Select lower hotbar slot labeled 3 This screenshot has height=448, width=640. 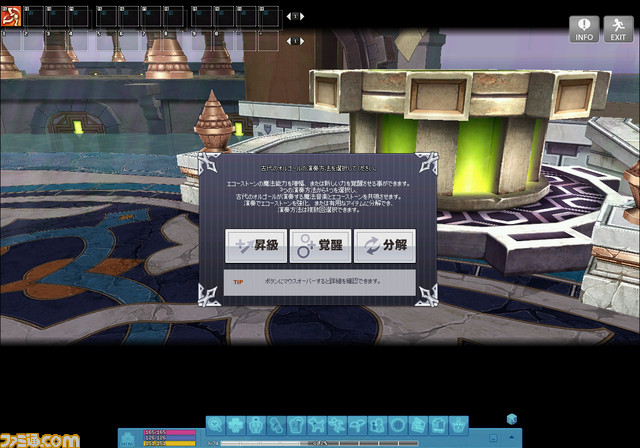click(56, 41)
